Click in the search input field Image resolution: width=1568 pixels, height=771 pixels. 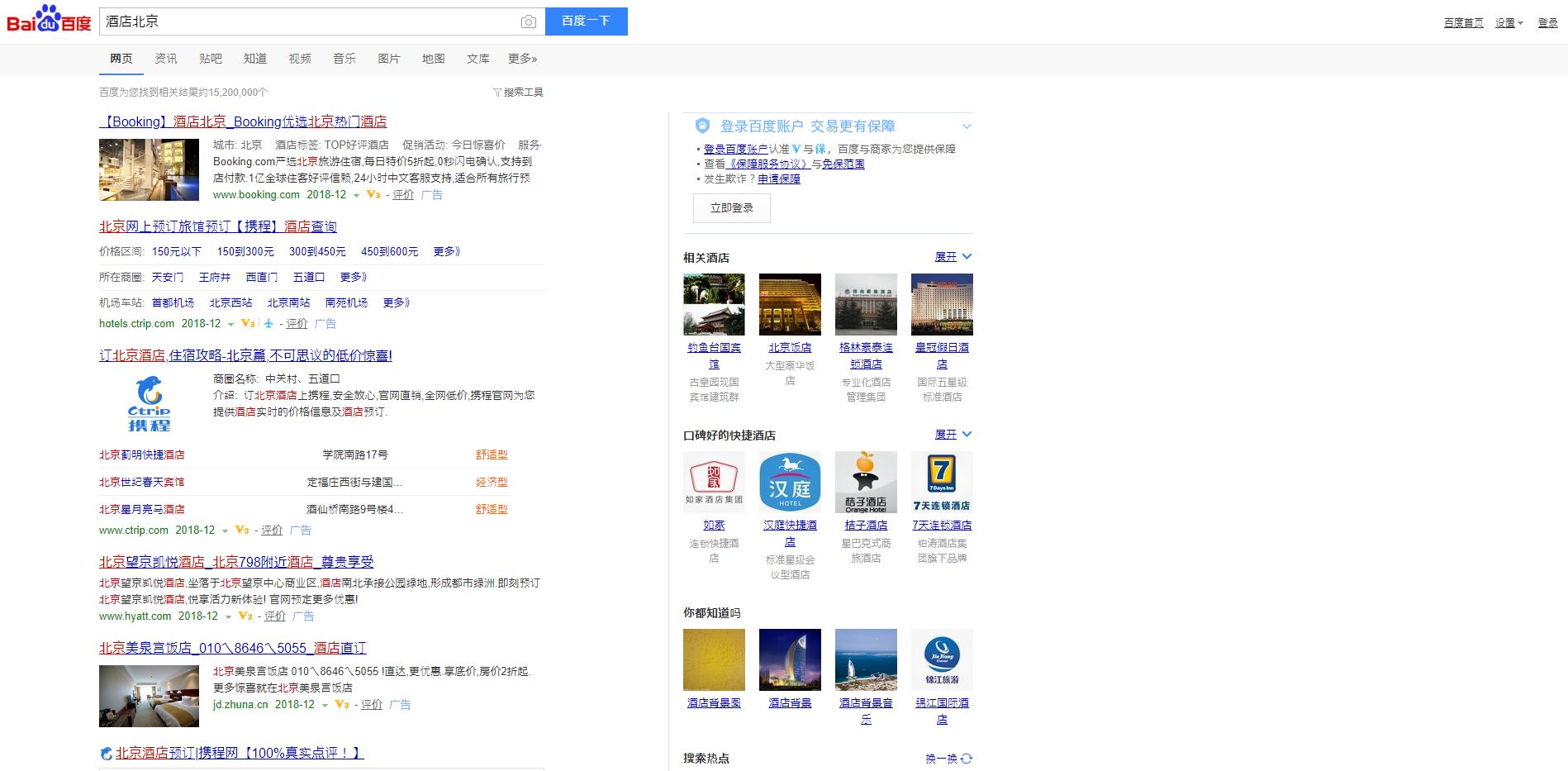[310, 21]
